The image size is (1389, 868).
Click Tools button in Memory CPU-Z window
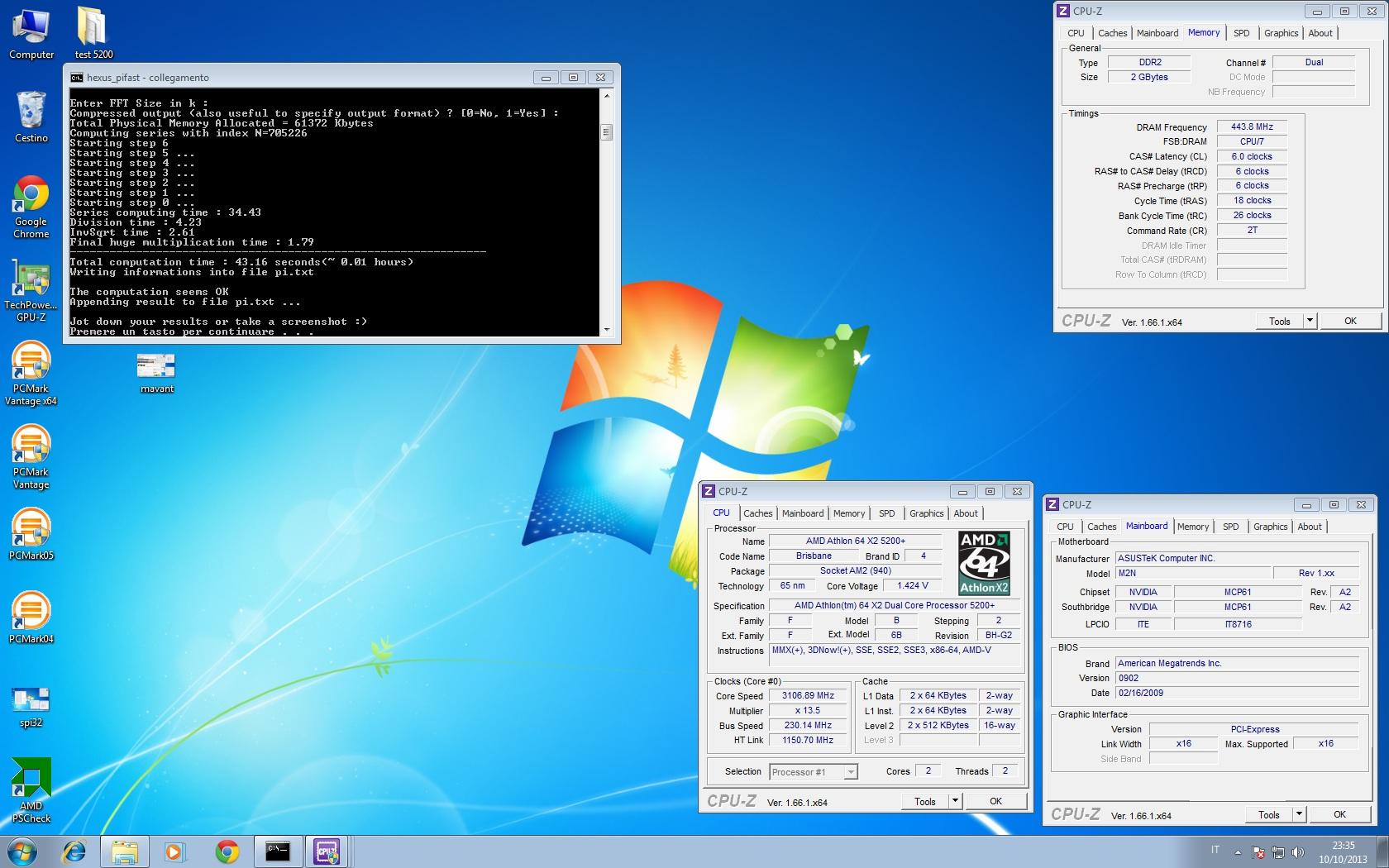click(1280, 321)
